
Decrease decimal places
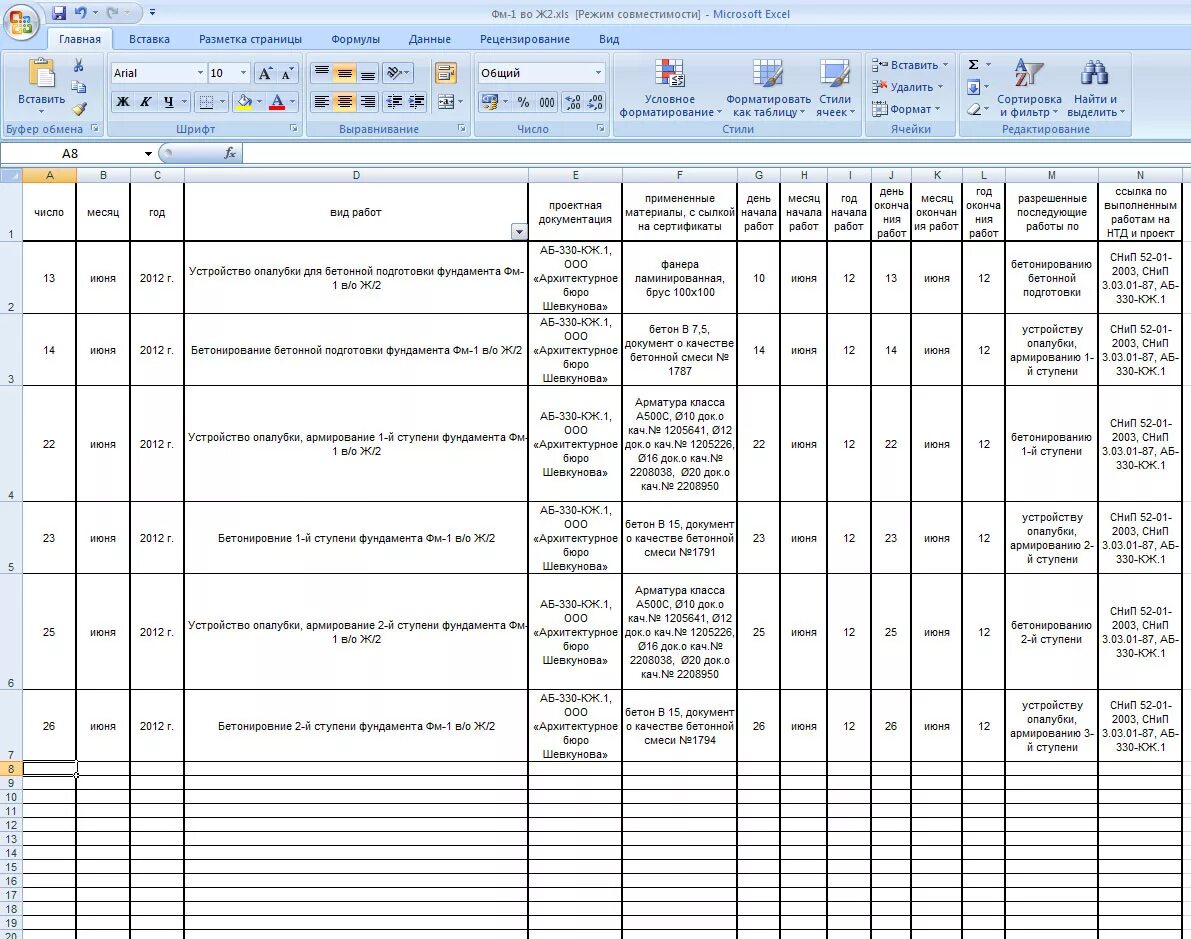click(596, 102)
